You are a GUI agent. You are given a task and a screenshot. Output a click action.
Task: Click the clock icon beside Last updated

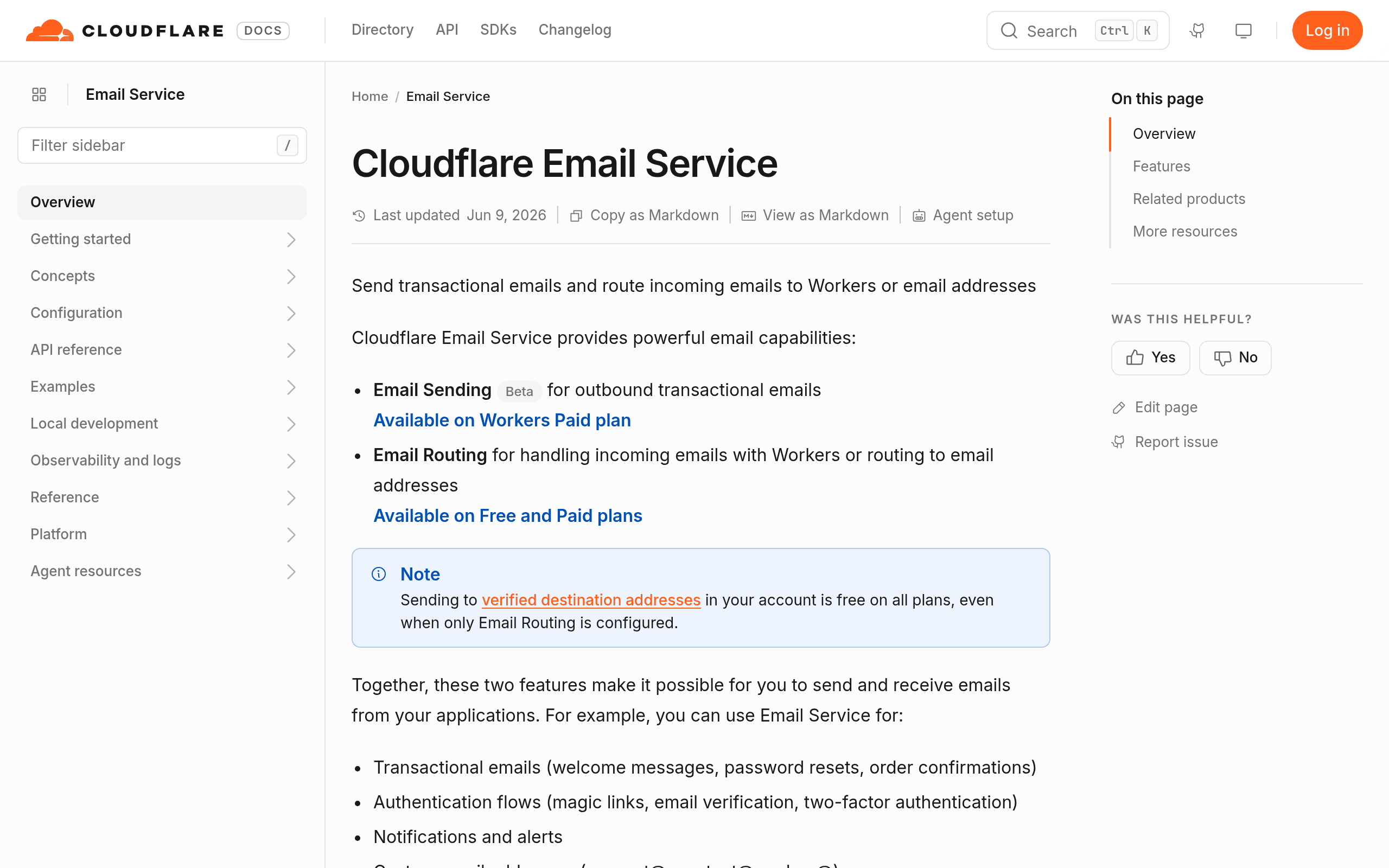(359, 216)
